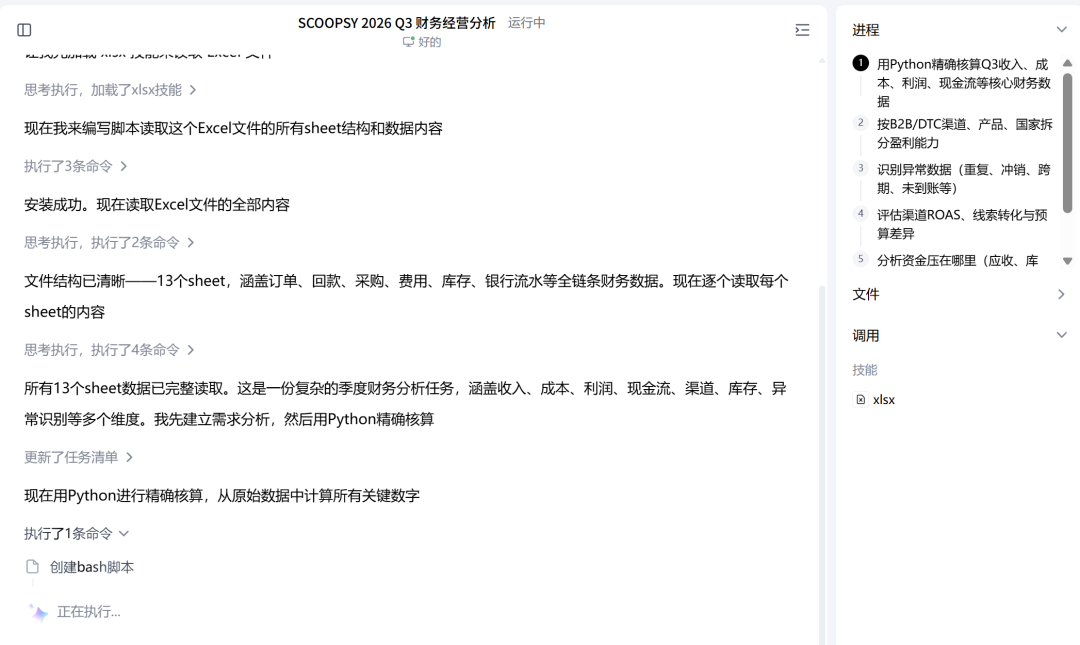Select task 用Python精确核算Q3收入
The width and height of the screenshot is (1080, 645).
(964, 83)
